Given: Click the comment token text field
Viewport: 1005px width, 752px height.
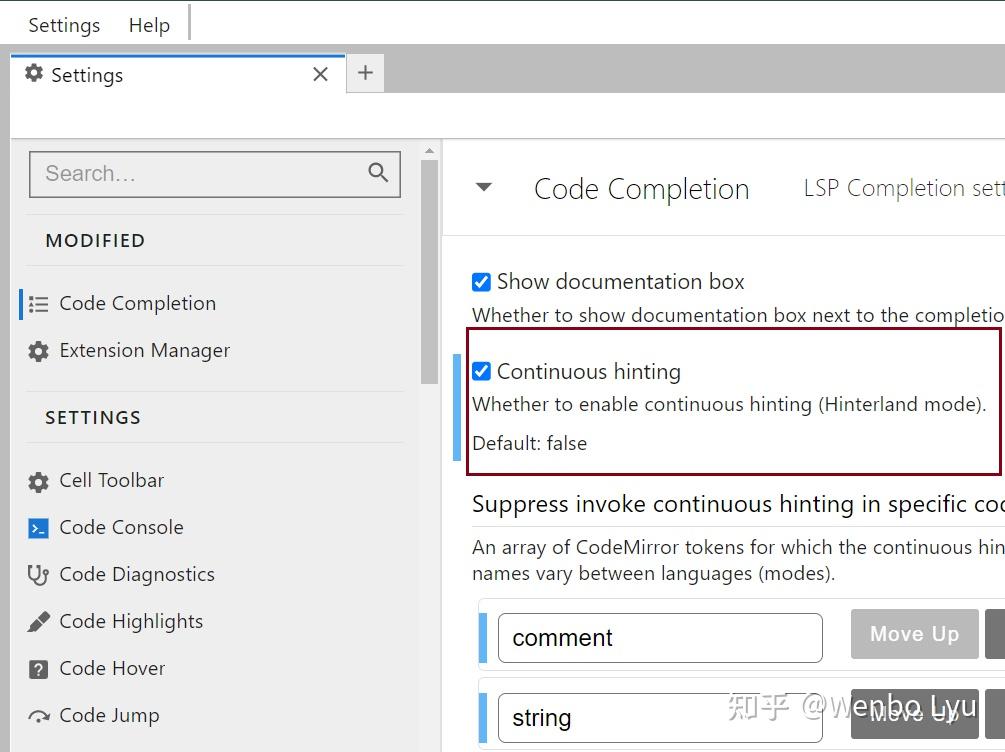Looking at the screenshot, I should (660, 638).
